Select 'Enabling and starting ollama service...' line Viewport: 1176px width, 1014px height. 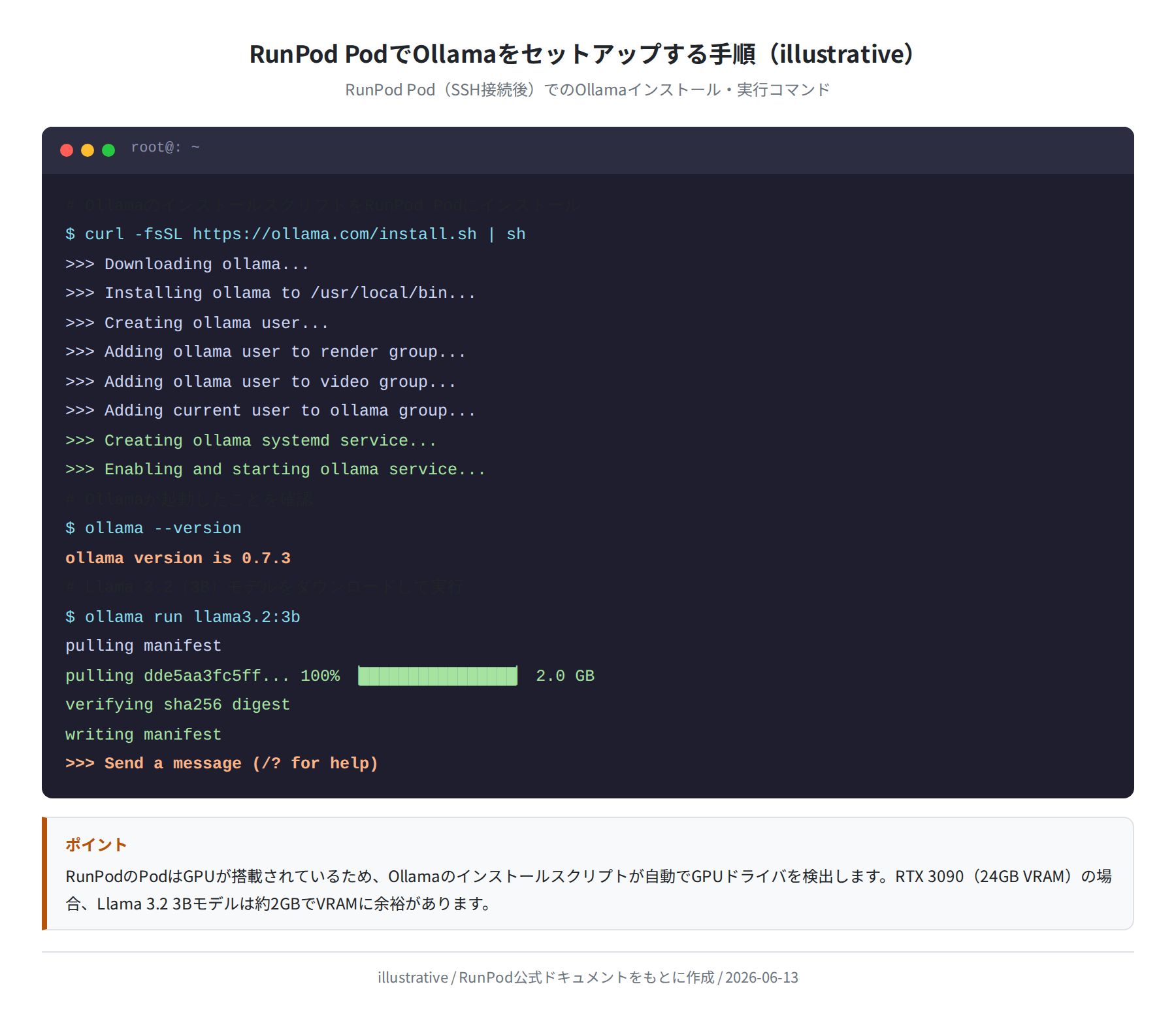[x=275, y=469]
